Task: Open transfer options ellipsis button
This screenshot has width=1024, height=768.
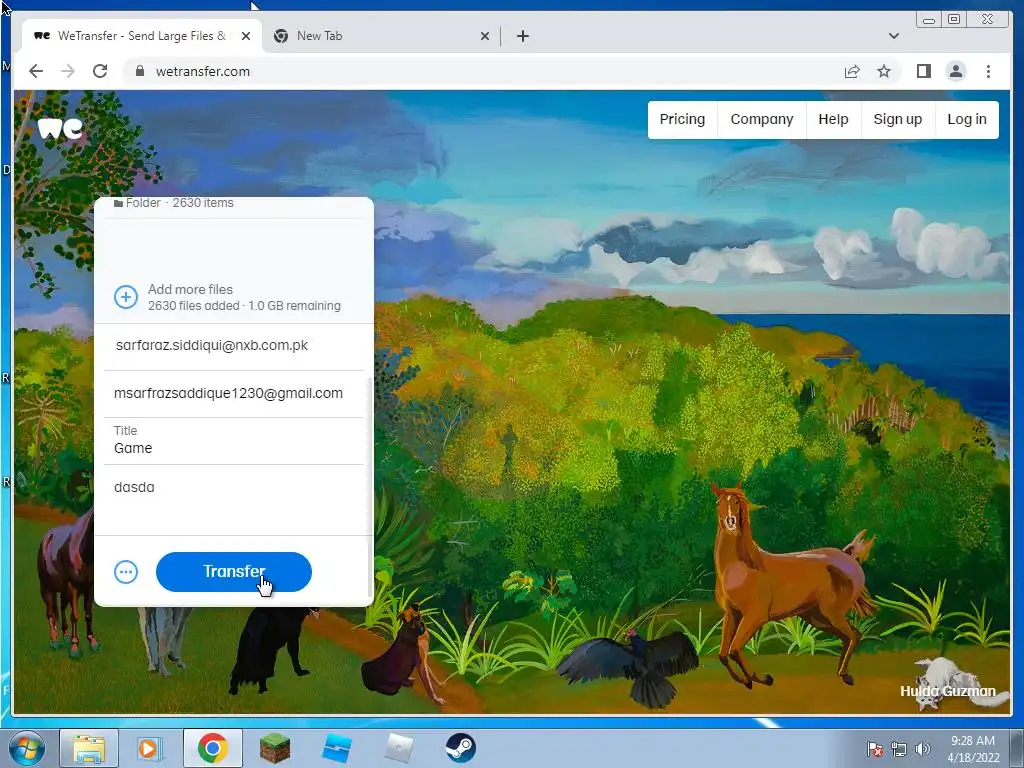Action: click(125, 573)
